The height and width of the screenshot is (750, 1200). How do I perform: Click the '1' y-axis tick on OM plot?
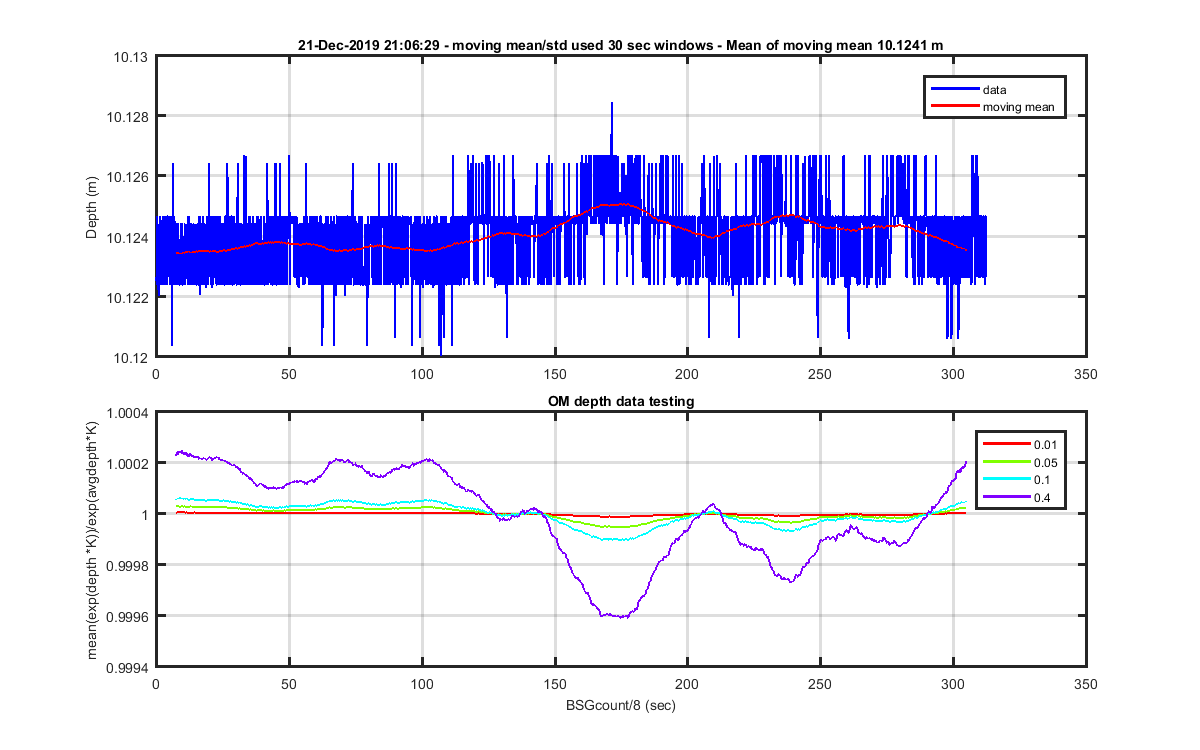tap(143, 514)
